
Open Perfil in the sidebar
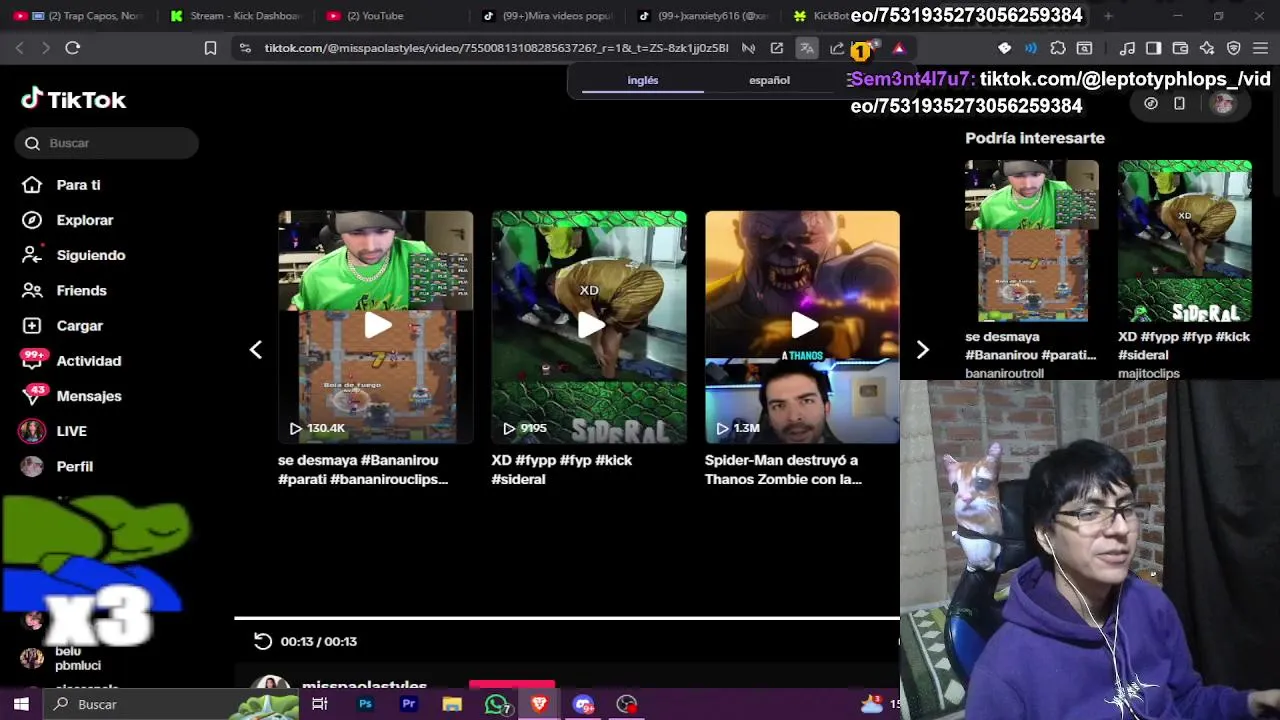[74, 466]
